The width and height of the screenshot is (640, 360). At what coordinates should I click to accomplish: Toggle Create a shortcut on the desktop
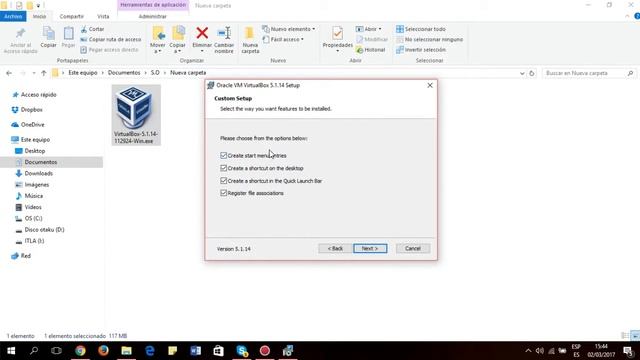(223, 168)
